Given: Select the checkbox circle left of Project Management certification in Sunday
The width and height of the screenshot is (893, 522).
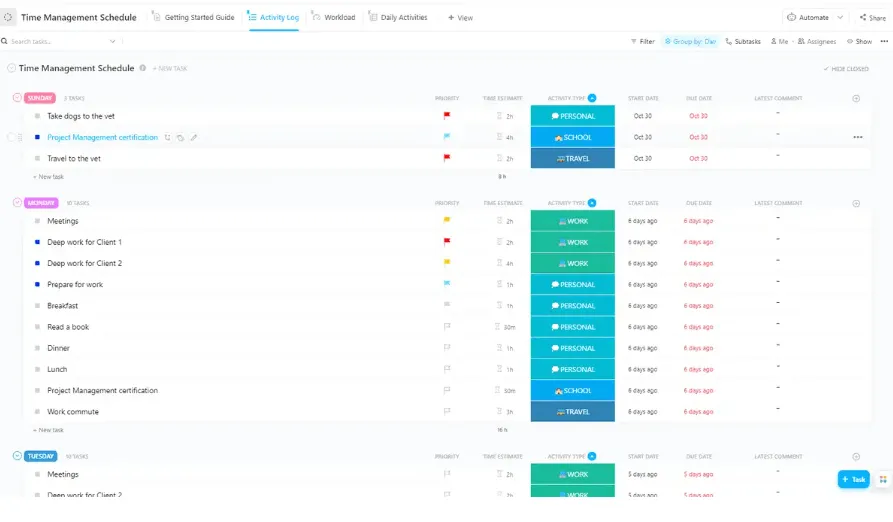Looking at the screenshot, I should 11,137.
